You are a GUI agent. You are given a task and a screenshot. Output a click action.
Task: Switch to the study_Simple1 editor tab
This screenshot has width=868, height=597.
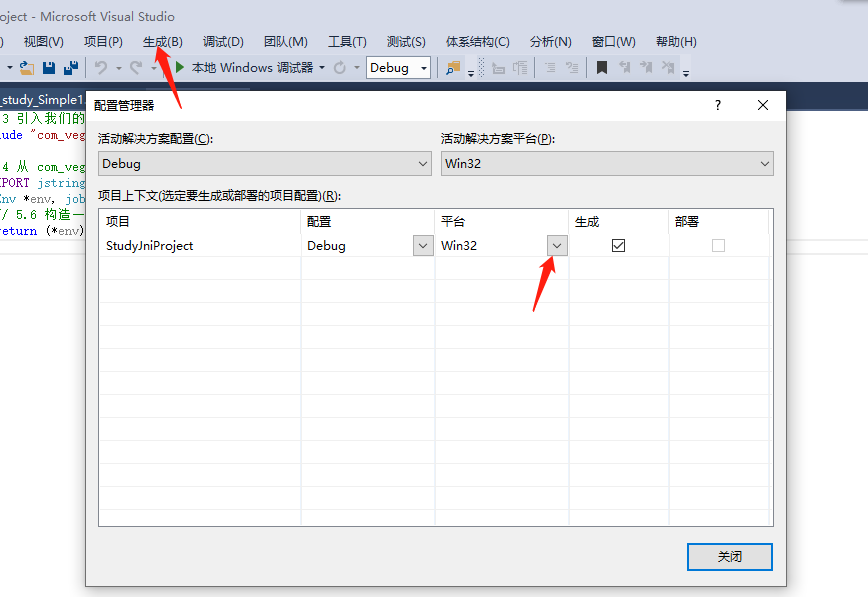[x=42, y=100]
